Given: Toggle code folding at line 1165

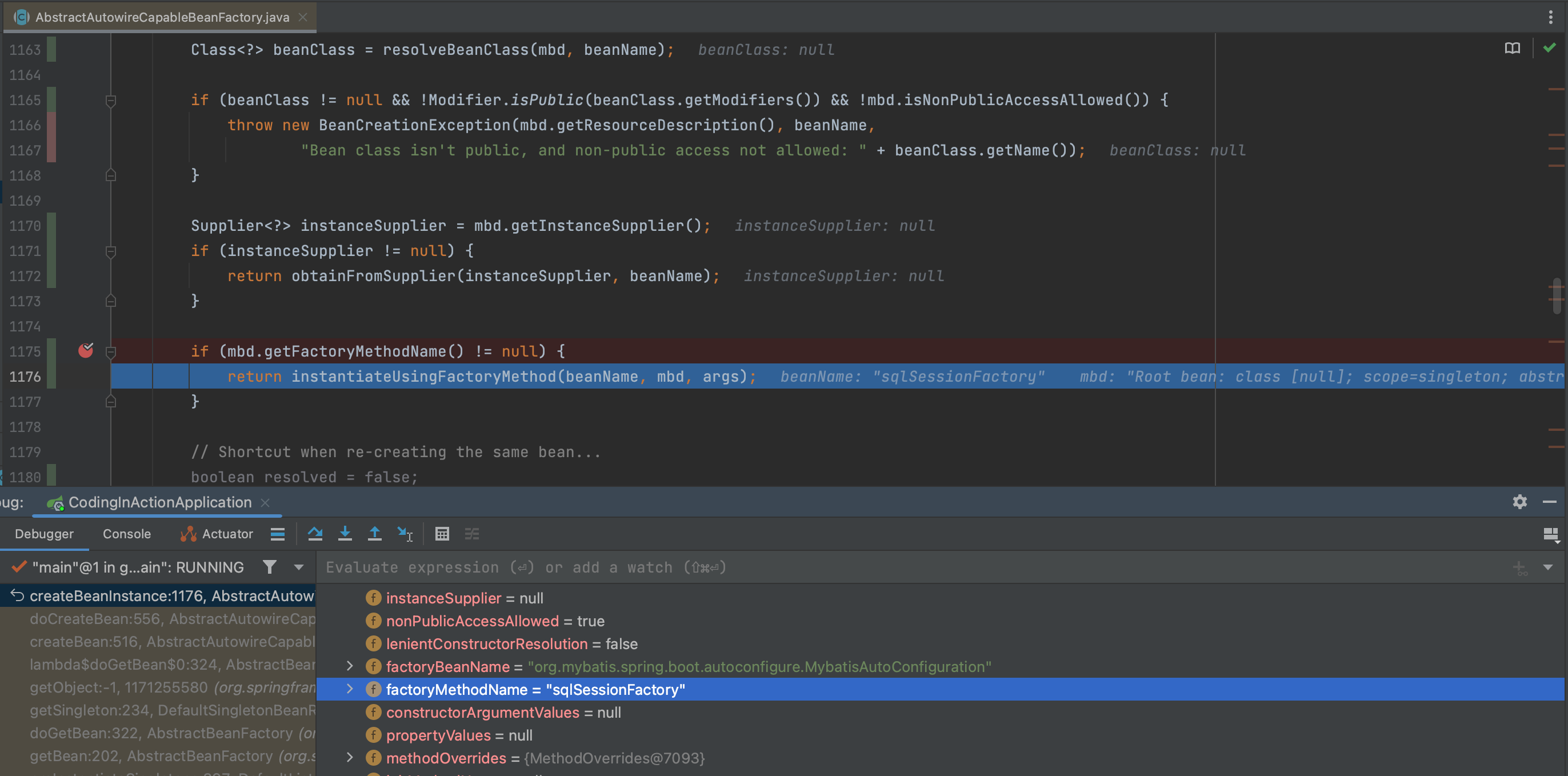Looking at the screenshot, I should pos(111,101).
